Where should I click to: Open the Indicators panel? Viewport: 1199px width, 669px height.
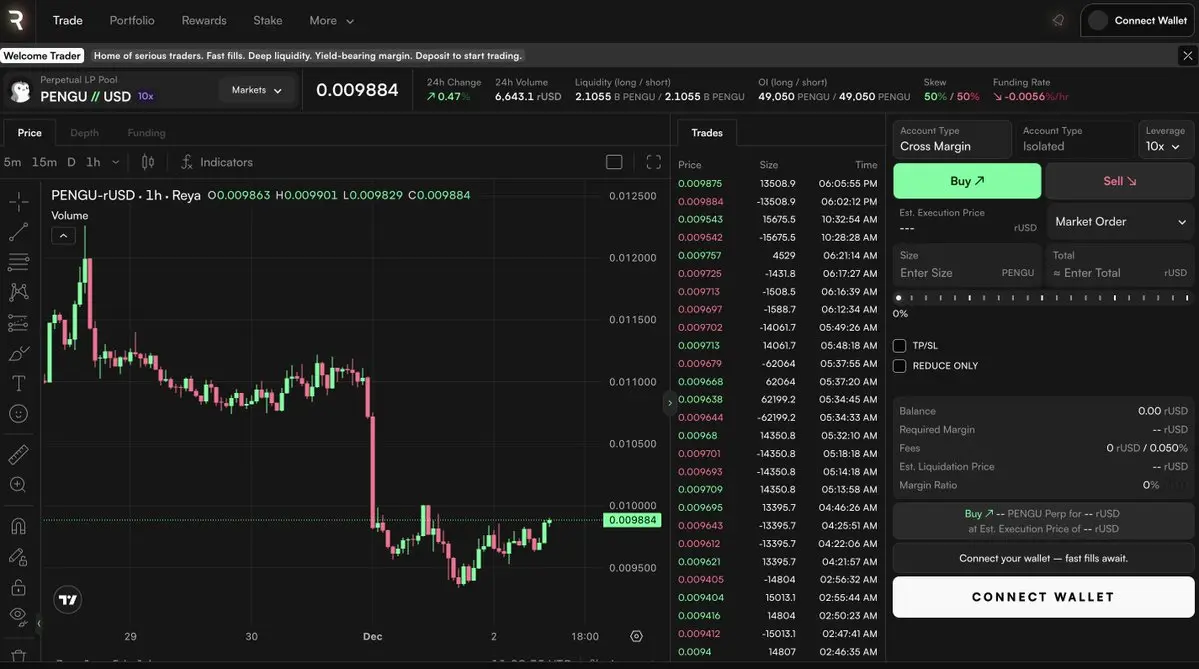tap(216, 162)
